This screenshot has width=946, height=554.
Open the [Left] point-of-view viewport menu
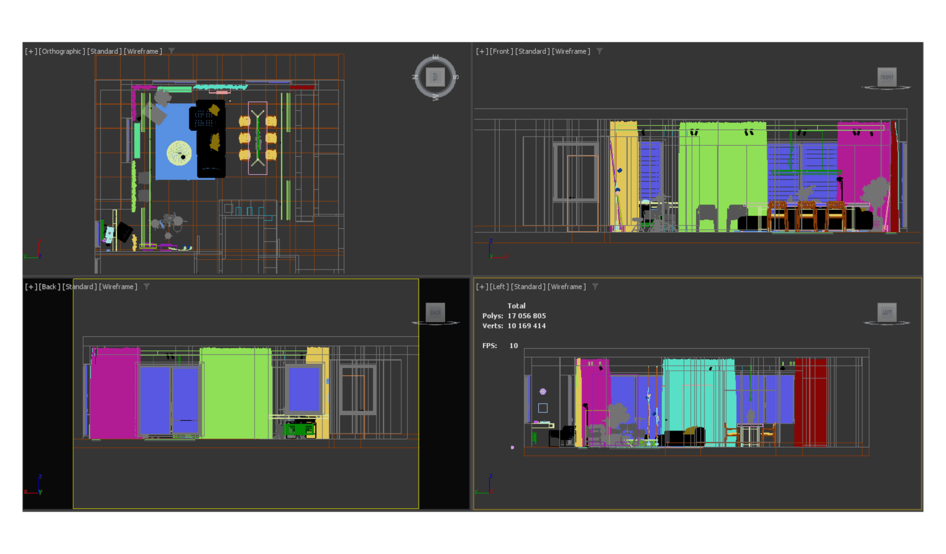click(x=499, y=287)
